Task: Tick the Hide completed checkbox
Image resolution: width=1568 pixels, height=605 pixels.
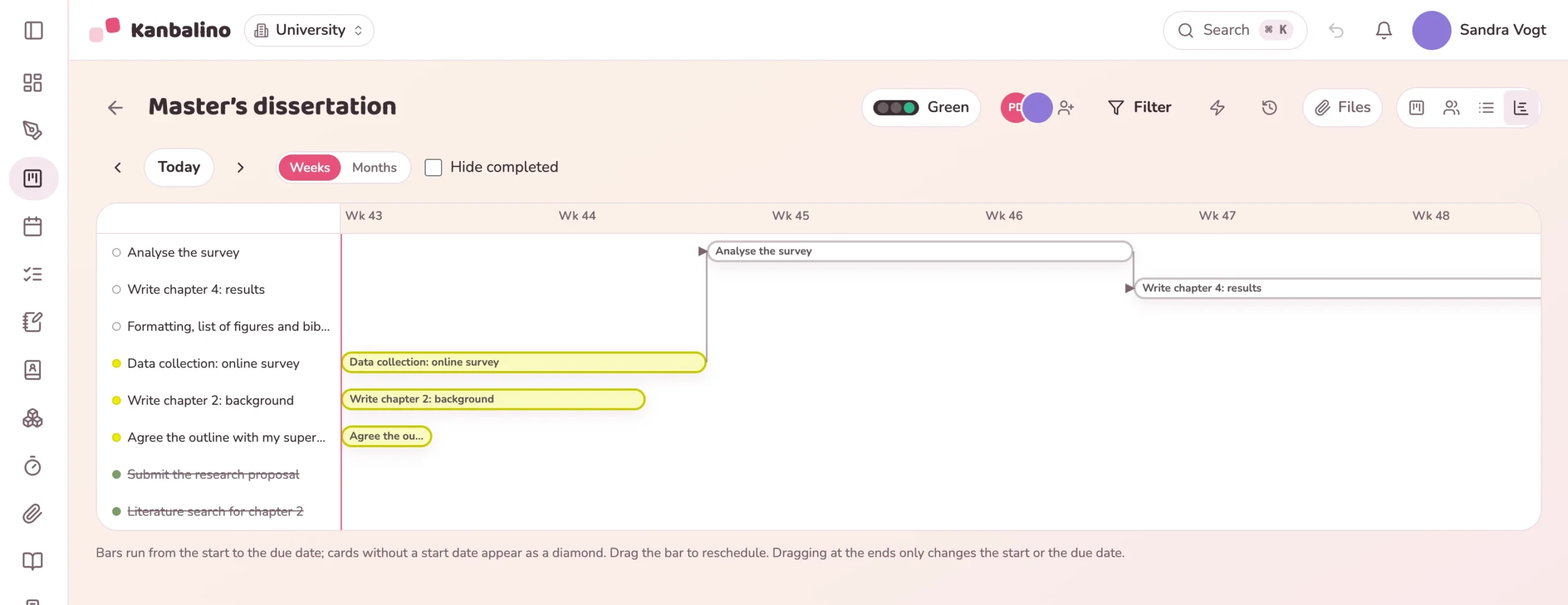Action: (433, 167)
